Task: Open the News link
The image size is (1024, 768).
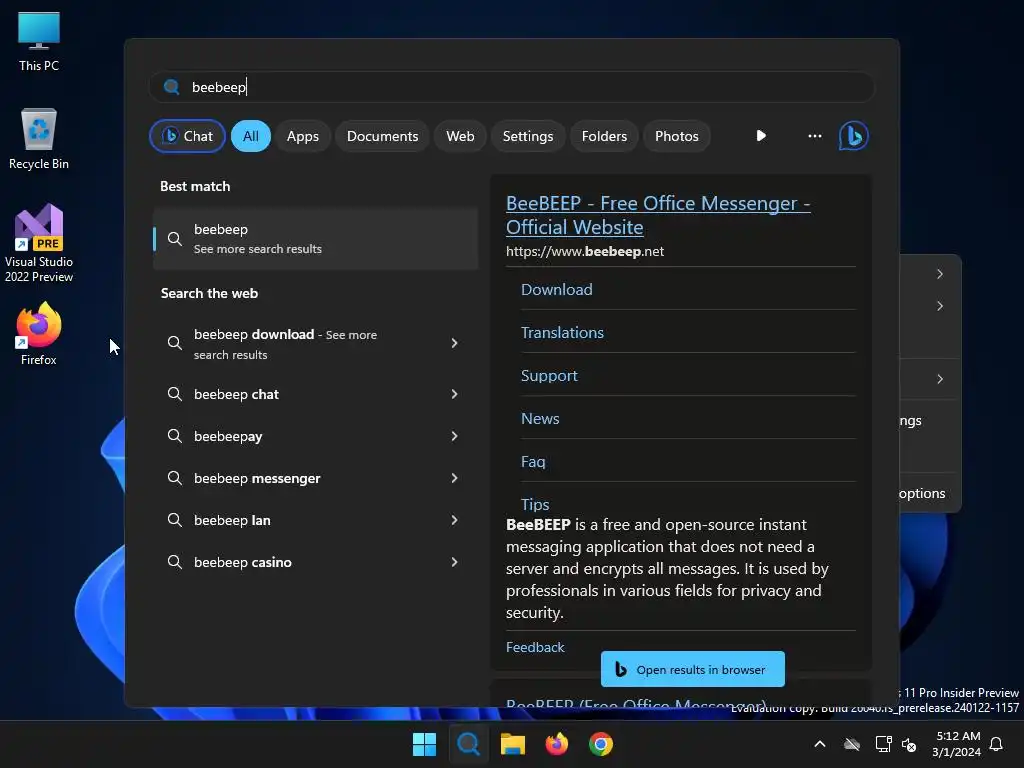Action: (x=540, y=419)
